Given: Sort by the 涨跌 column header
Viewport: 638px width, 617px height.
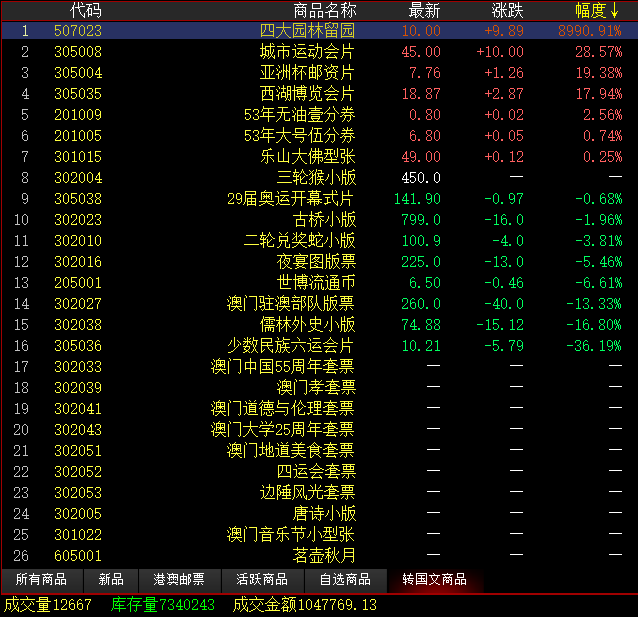Looking at the screenshot, I should [x=507, y=10].
